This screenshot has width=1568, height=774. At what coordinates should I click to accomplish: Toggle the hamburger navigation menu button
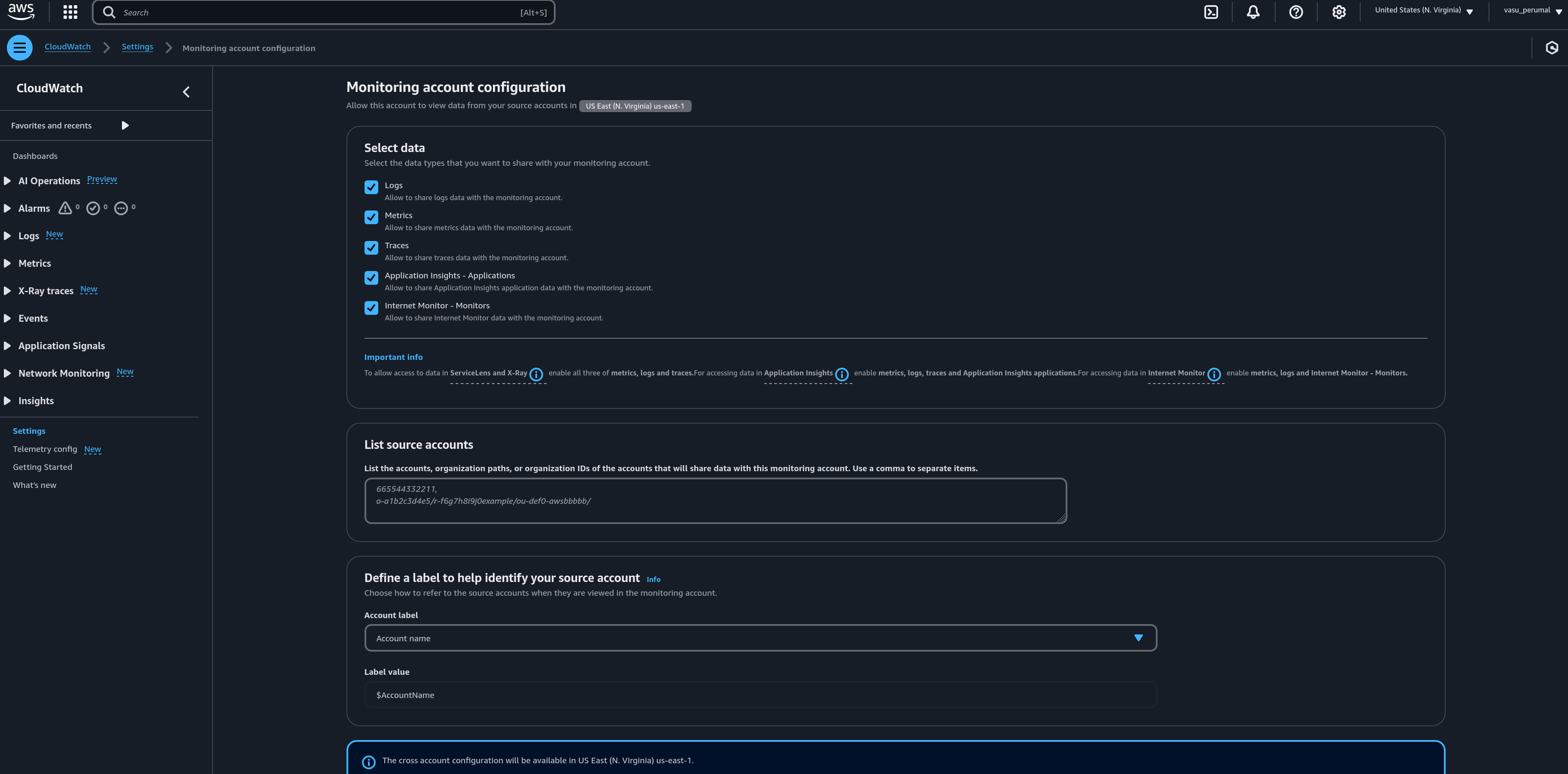[19, 48]
